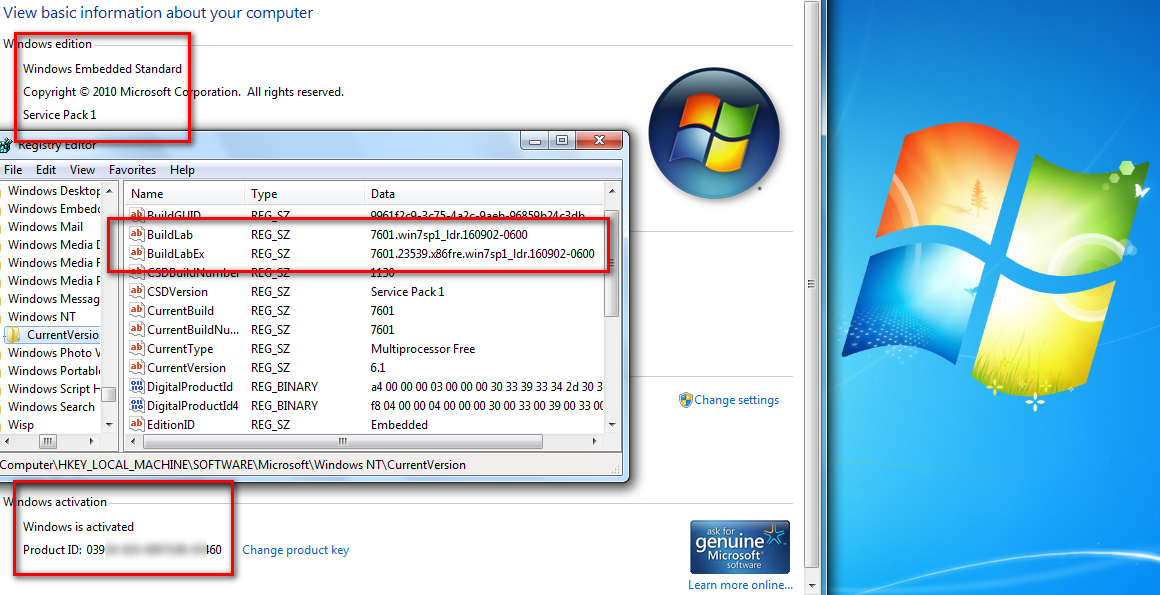Select the Windows Mail key in tree
The width and height of the screenshot is (1160, 595).
point(45,226)
